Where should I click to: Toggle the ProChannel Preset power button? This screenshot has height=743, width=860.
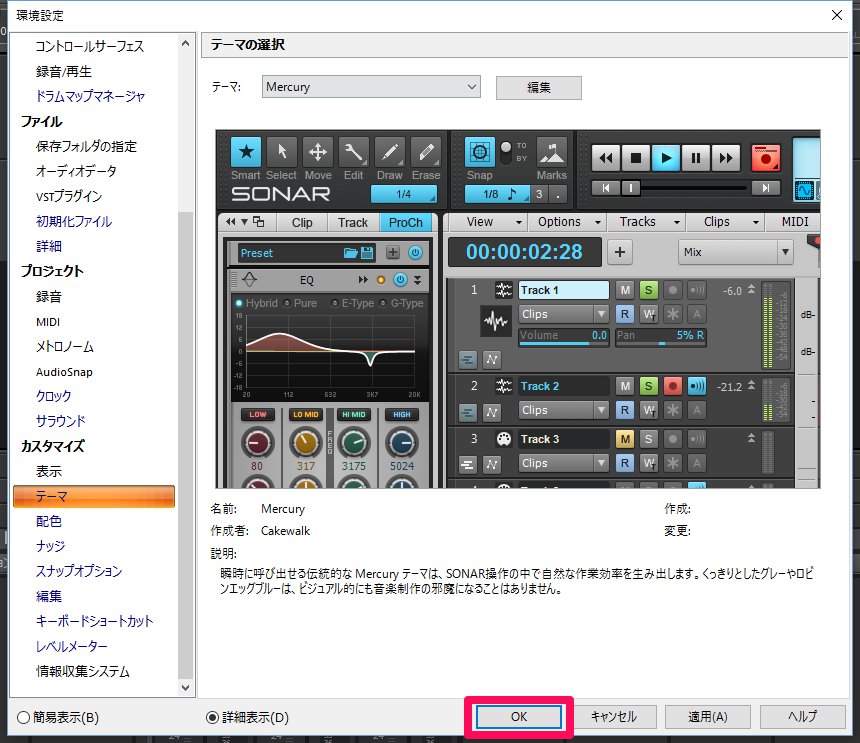415,253
